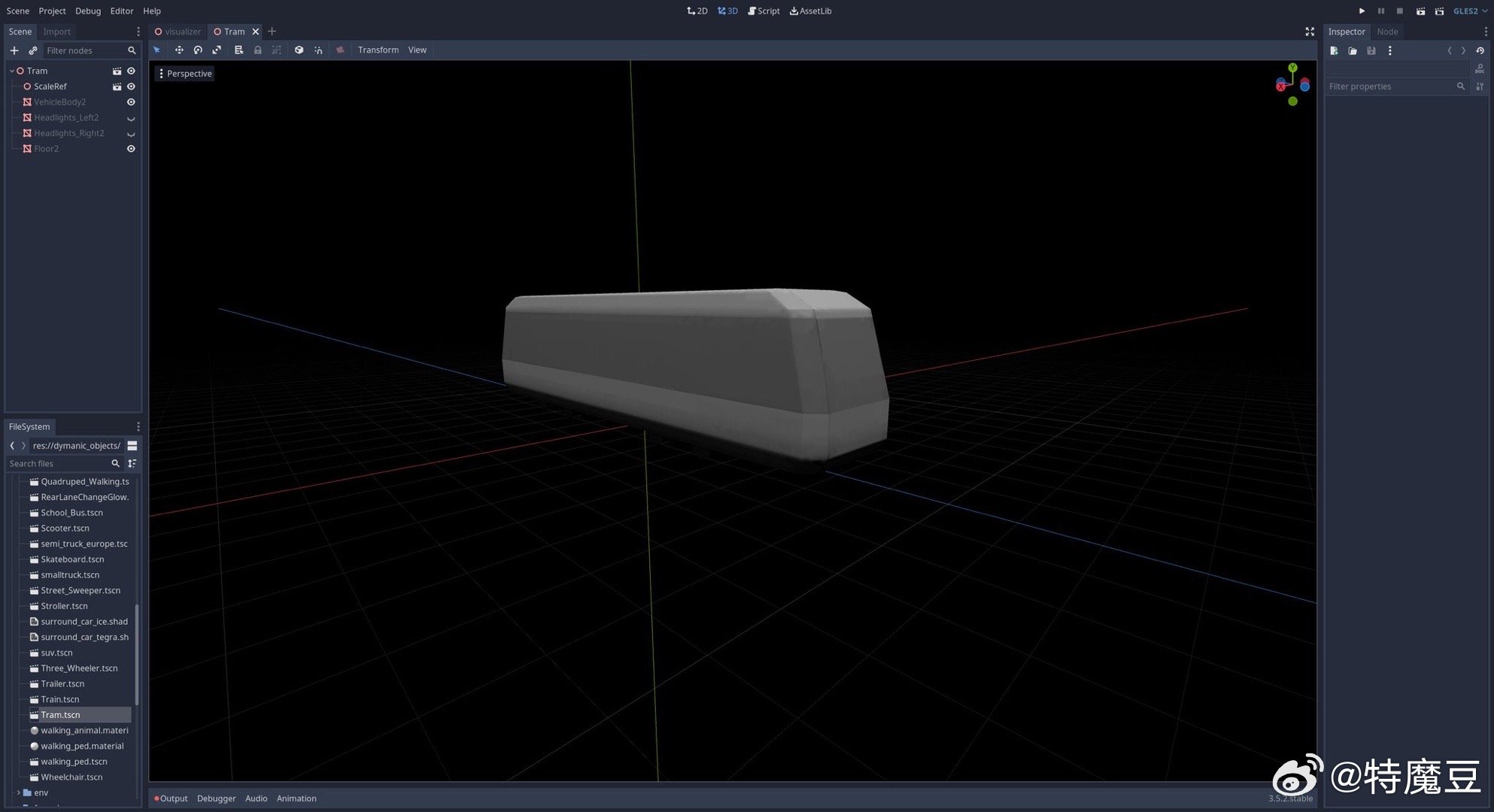Select the Move mode tool
This screenshot has width=1494, height=812.
tap(179, 50)
